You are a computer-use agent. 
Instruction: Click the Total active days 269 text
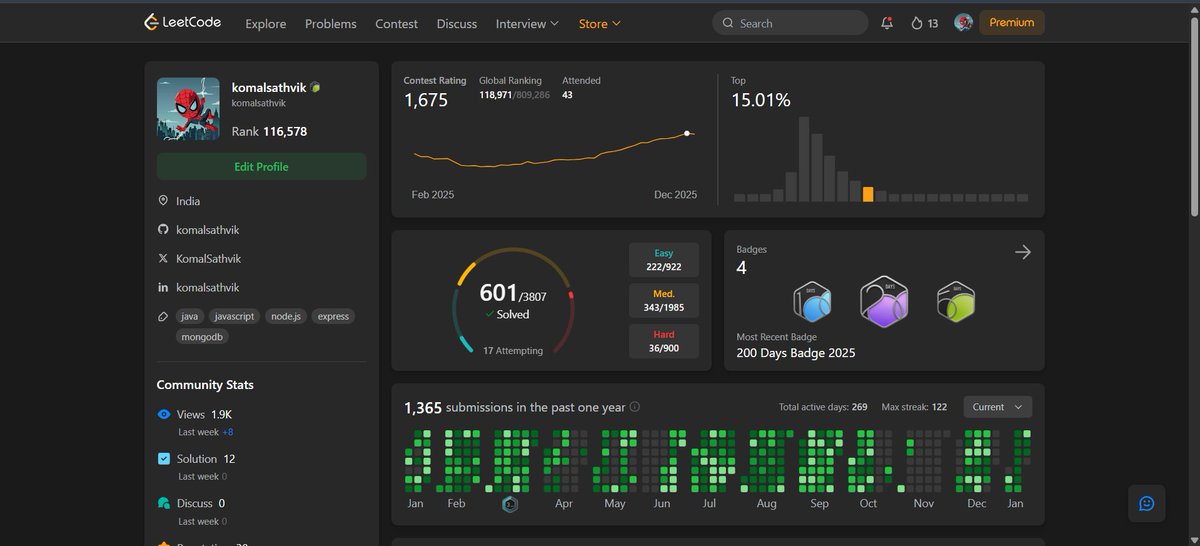823,407
